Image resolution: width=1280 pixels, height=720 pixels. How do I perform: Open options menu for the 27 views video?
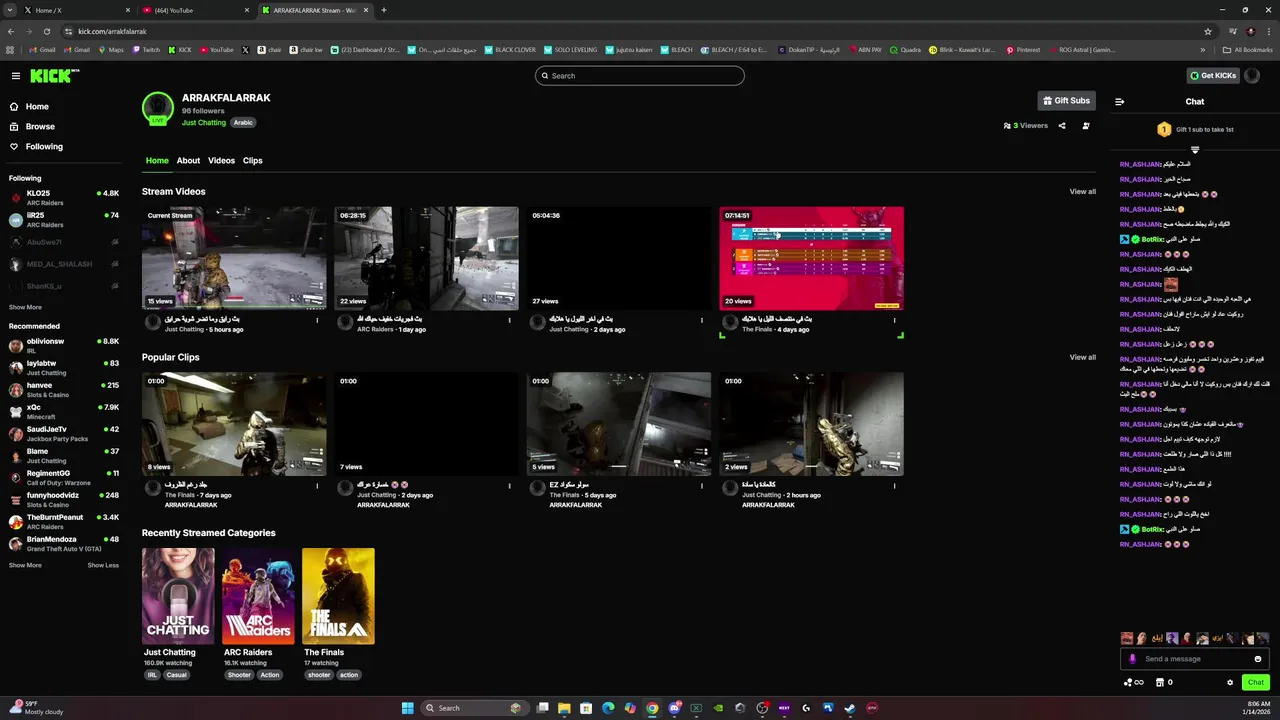[701, 321]
